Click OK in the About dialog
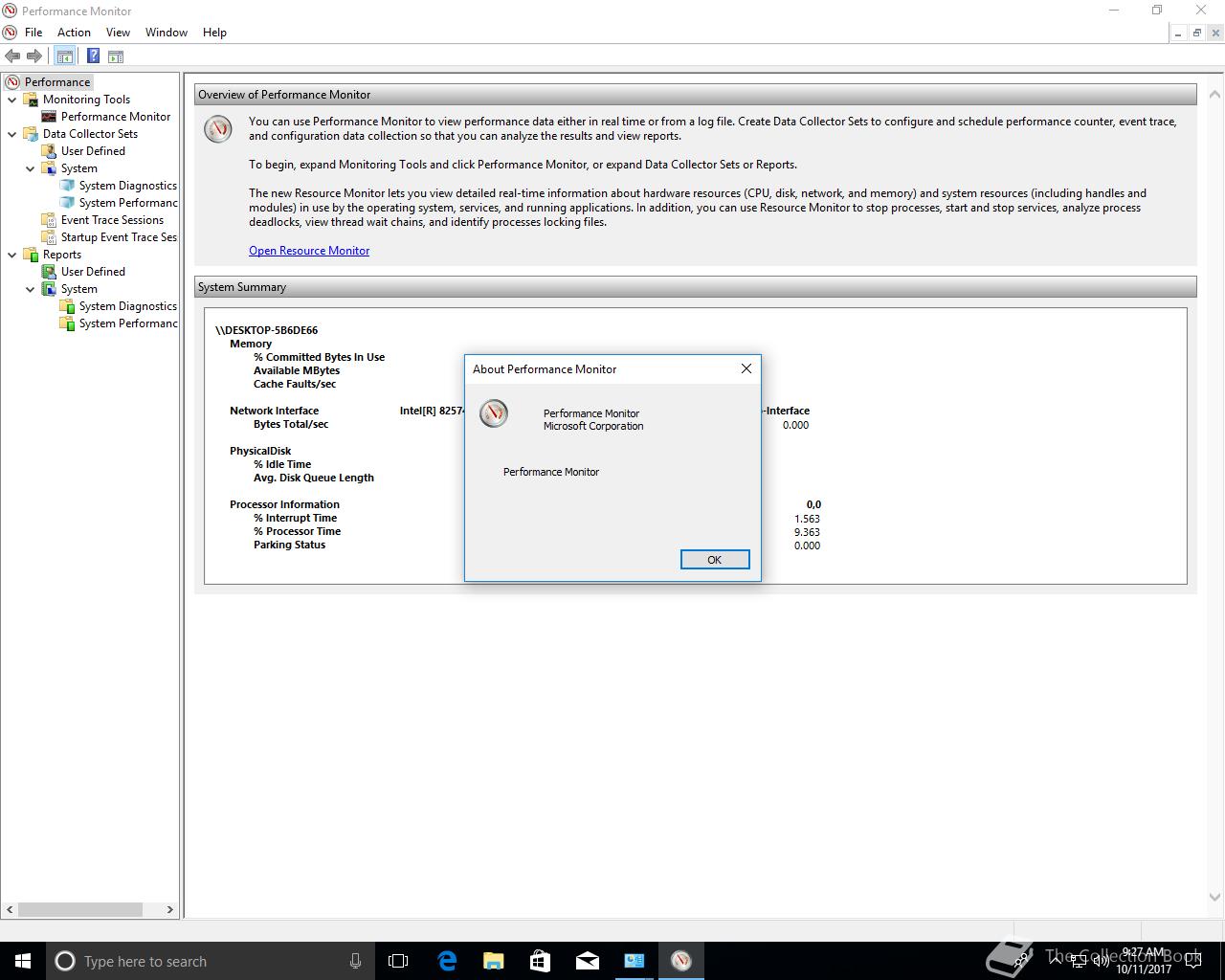The image size is (1225, 980). (x=715, y=560)
